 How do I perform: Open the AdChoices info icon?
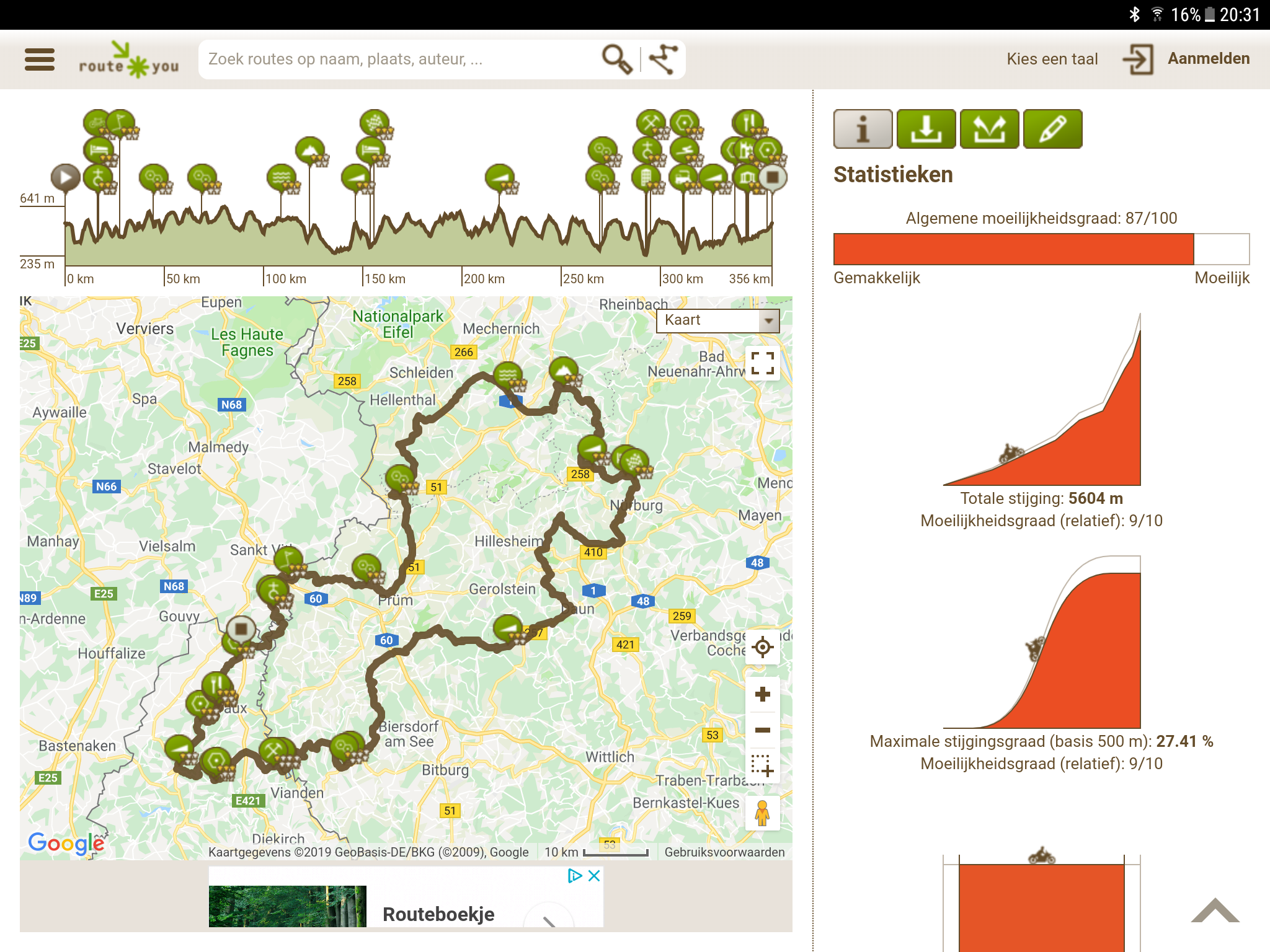575,876
